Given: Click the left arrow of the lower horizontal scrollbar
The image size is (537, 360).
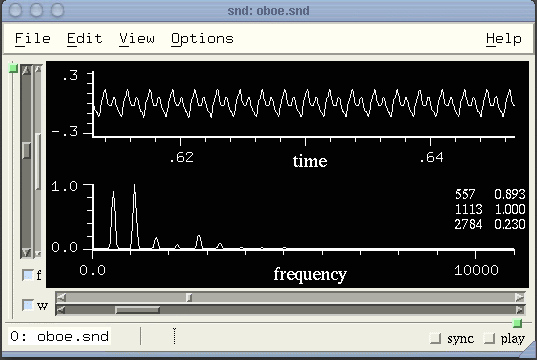Looking at the screenshot, I should point(61,310).
